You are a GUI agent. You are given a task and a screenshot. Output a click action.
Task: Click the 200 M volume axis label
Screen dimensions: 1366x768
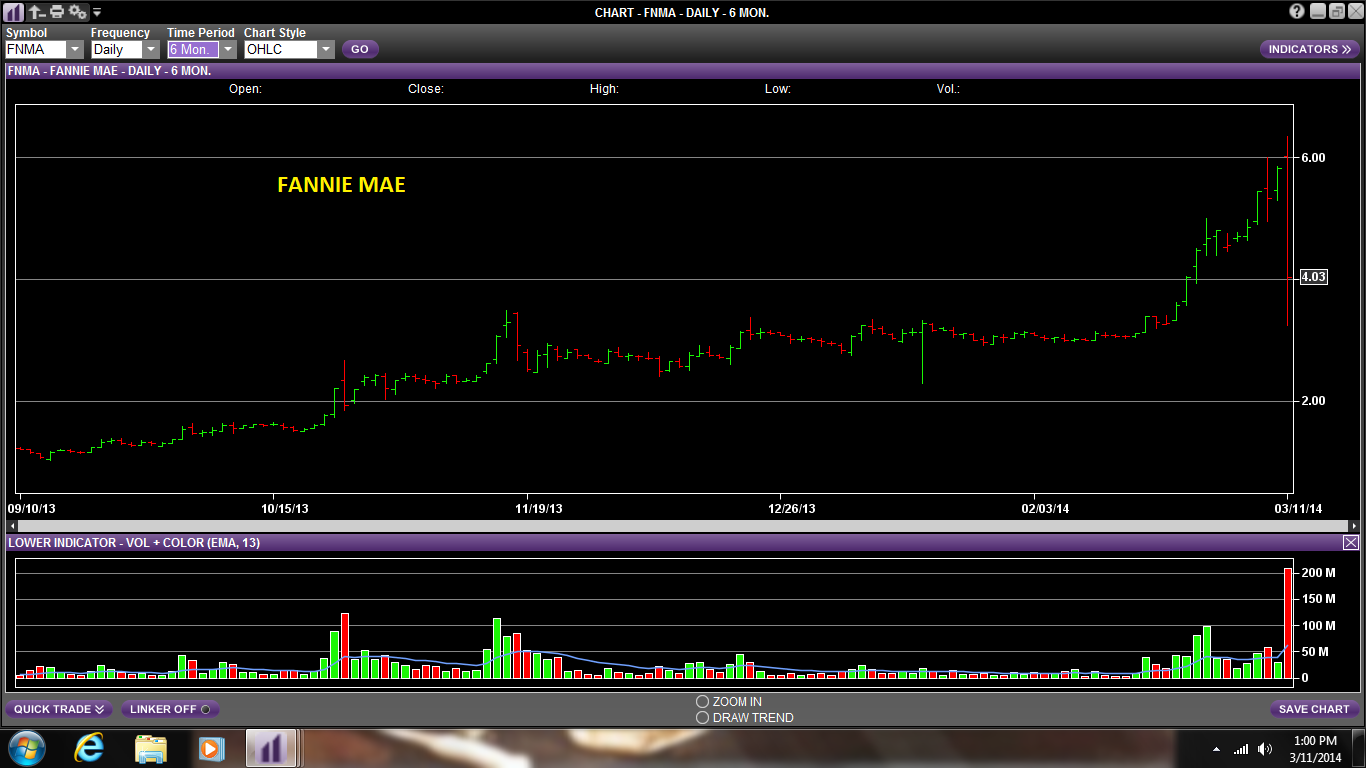click(1318, 573)
